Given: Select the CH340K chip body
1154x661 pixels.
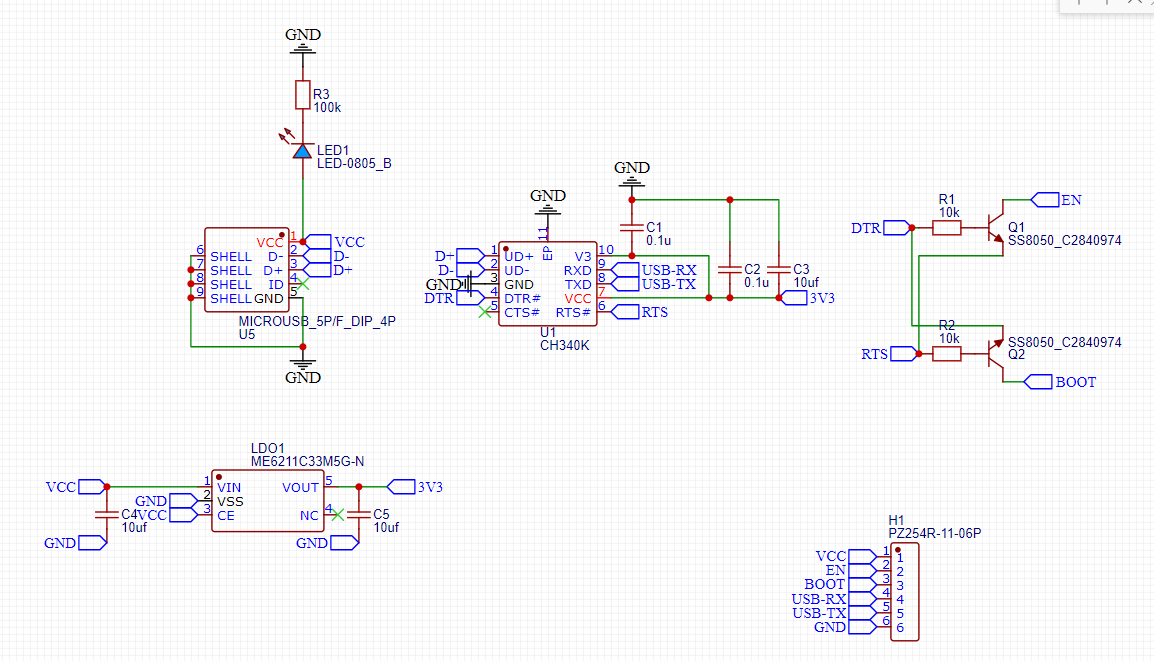Looking at the screenshot, I should [547, 284].
